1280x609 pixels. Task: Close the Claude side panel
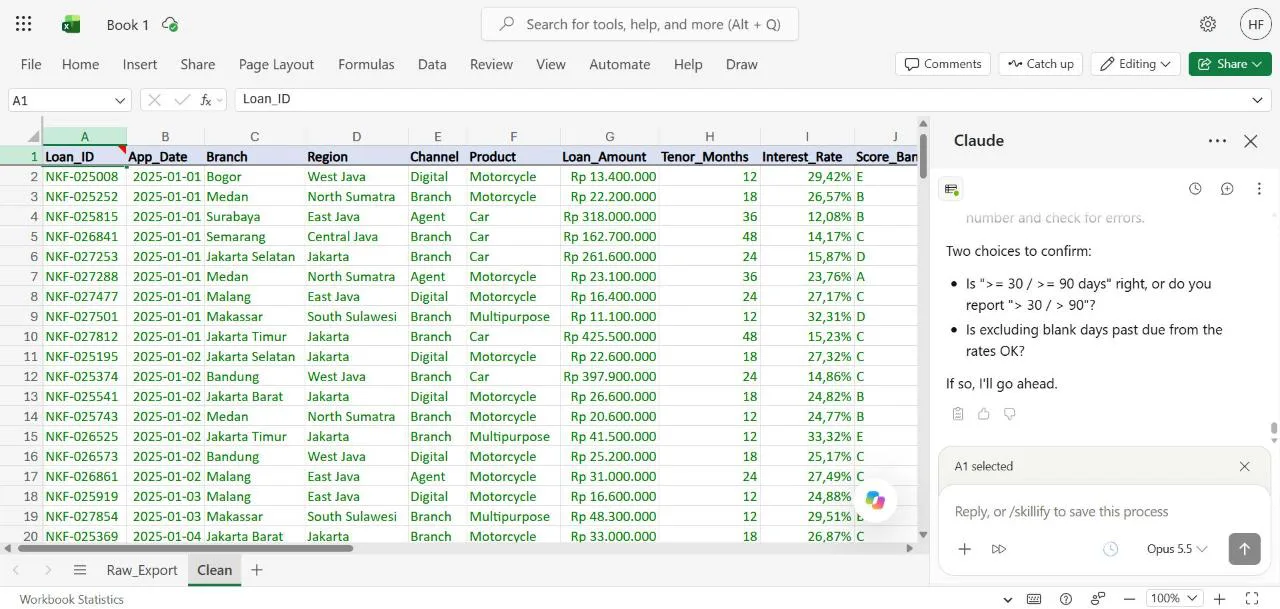(1250, 141)
